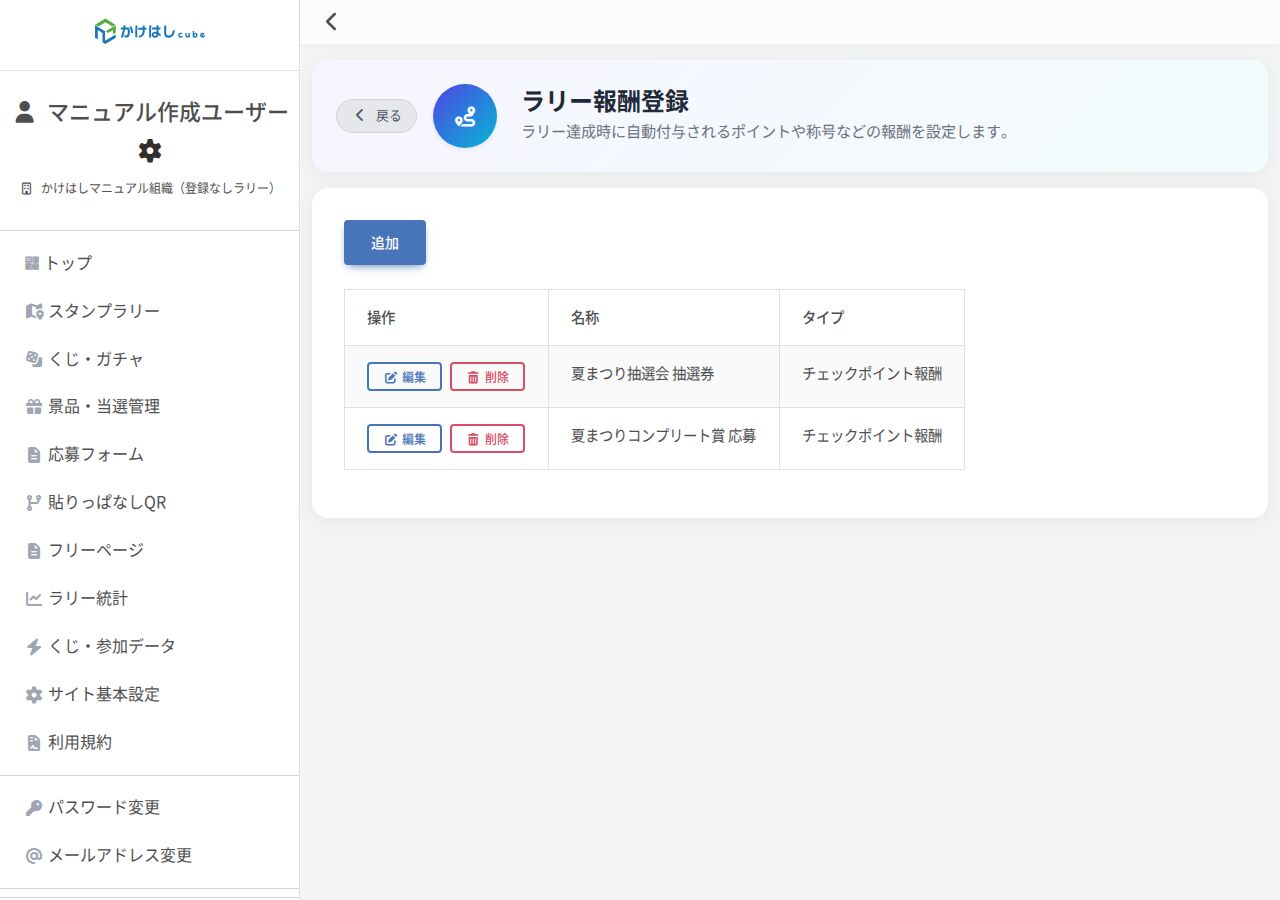Click the 名称 column header
The image size is (1280, 900).
pos(664,318)
